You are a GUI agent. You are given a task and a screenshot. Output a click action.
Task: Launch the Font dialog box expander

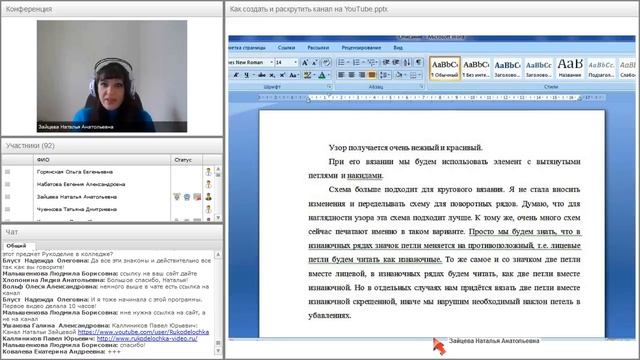(x=329, y=87)
